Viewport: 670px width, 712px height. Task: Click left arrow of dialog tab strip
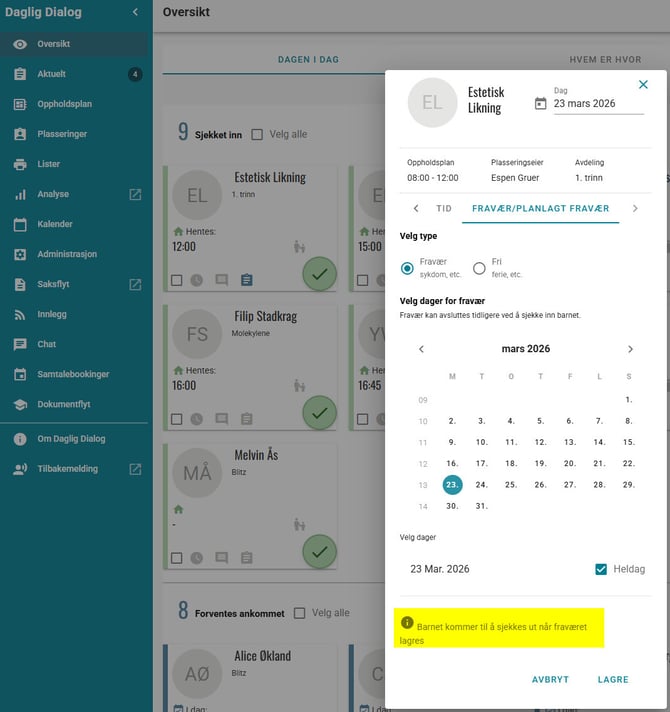point(416,208)
